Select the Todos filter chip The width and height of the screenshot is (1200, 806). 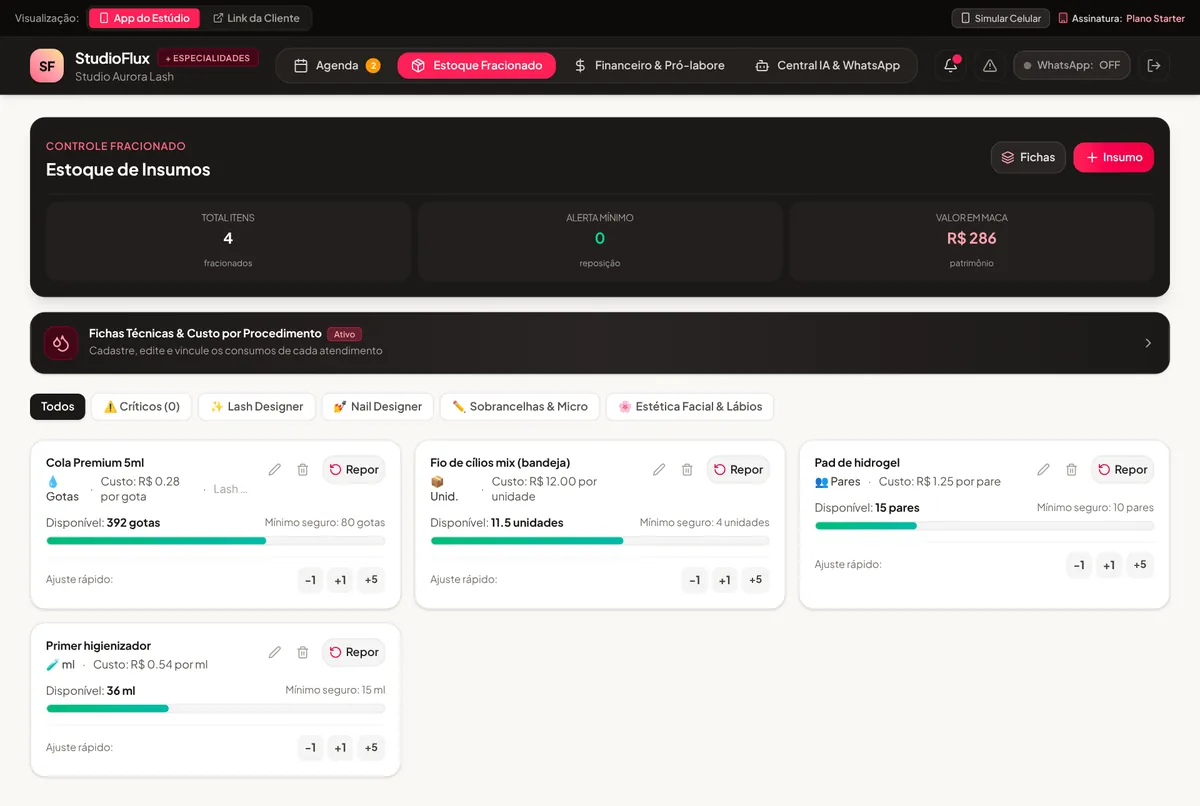point(58,407)
